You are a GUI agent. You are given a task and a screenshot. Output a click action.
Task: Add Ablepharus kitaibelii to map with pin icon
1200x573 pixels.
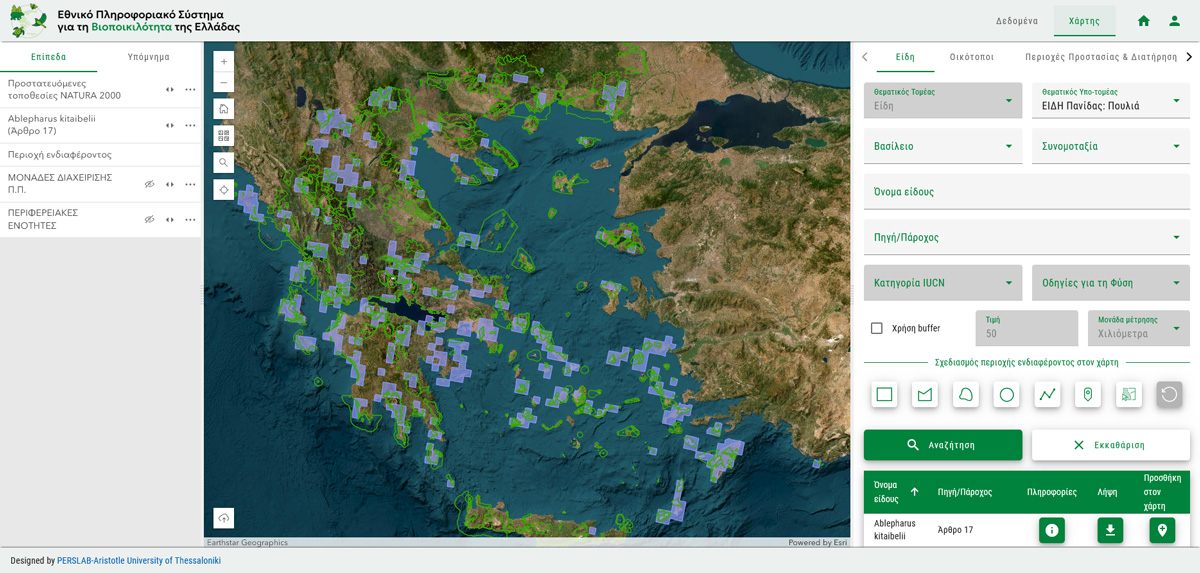(x=1162, y=530)
